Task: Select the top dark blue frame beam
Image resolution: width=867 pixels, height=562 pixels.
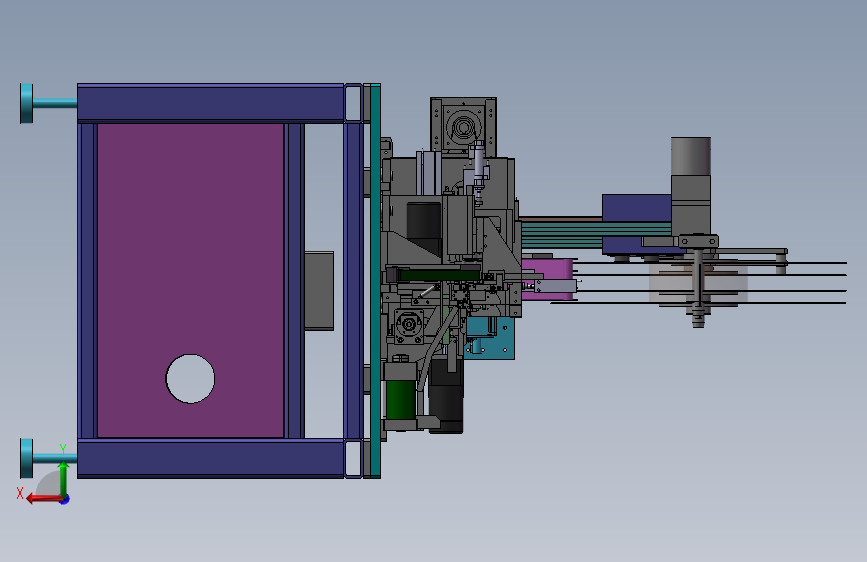Action: (211, 103)
